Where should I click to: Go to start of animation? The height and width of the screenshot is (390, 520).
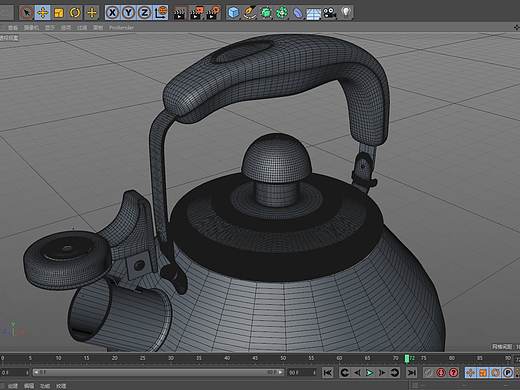(x=328, y=372)
